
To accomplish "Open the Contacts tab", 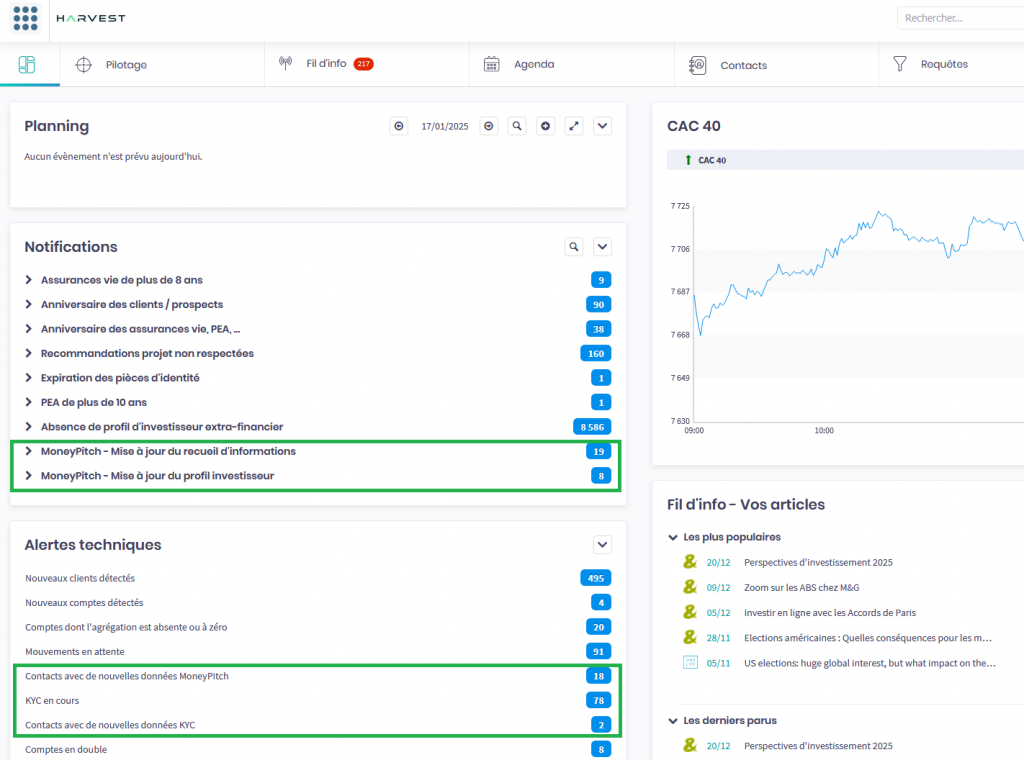I will [743, 66].
